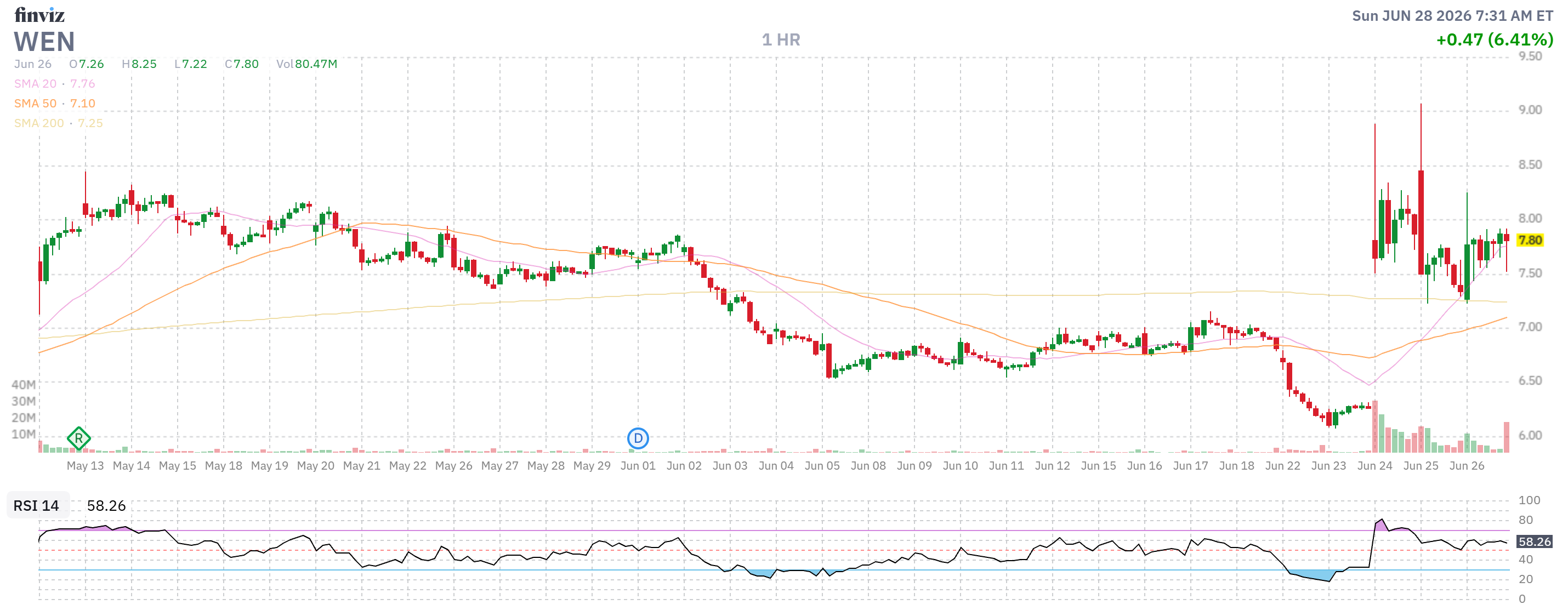
Task: Click the 20M volume axis label
Action: click(x=24, y=418)
